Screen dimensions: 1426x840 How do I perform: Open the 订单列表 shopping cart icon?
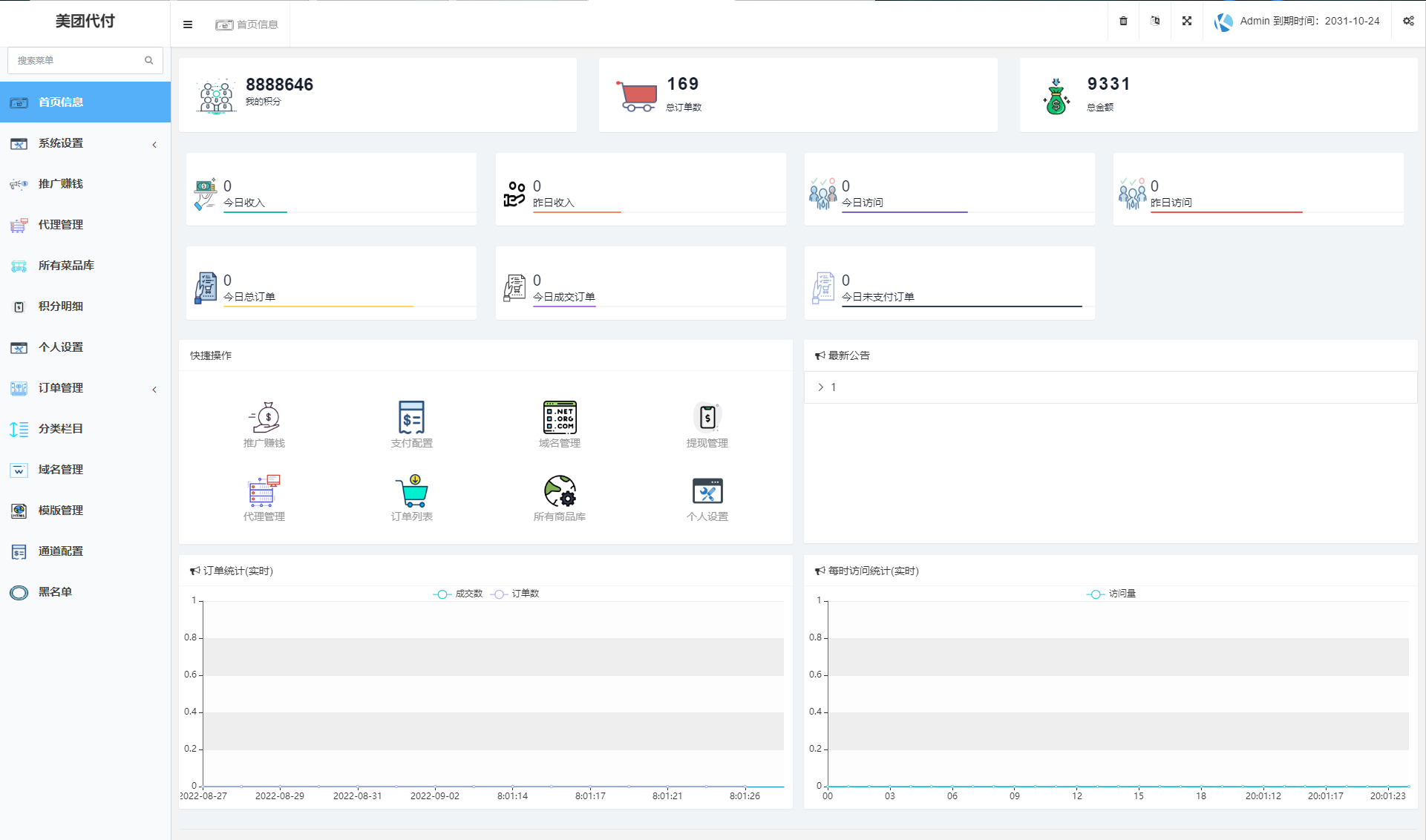click(x=411, y=492)
